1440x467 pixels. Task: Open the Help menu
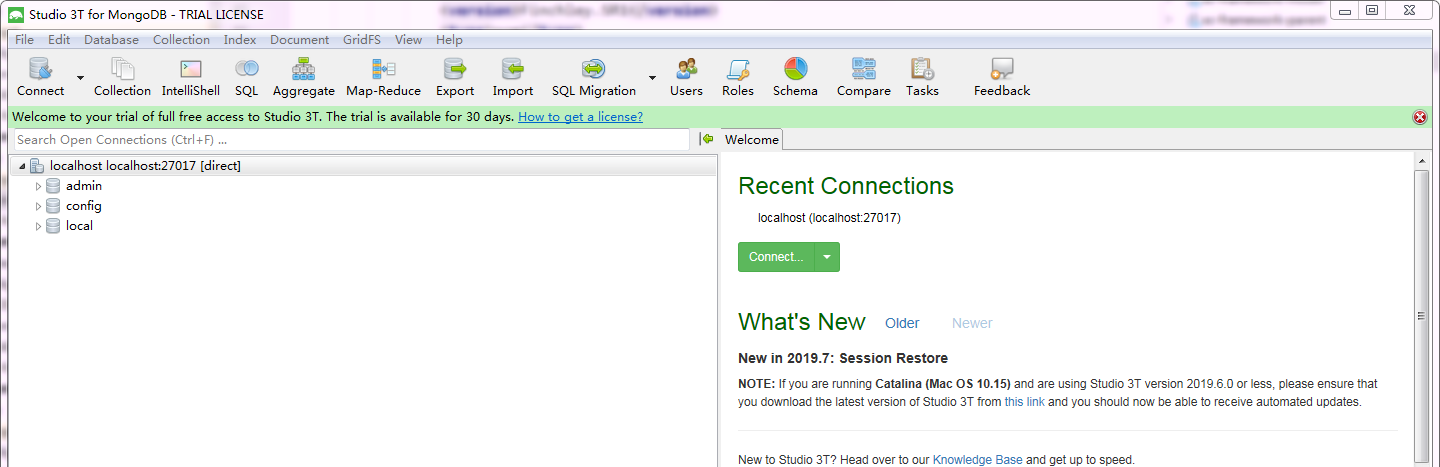449,40
